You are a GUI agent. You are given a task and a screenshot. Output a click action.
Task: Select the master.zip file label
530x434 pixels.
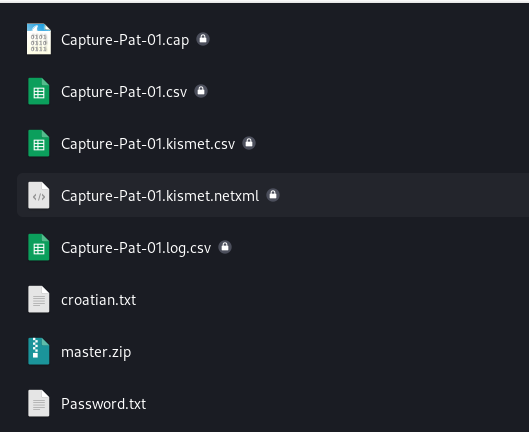[x=96, y=353]
